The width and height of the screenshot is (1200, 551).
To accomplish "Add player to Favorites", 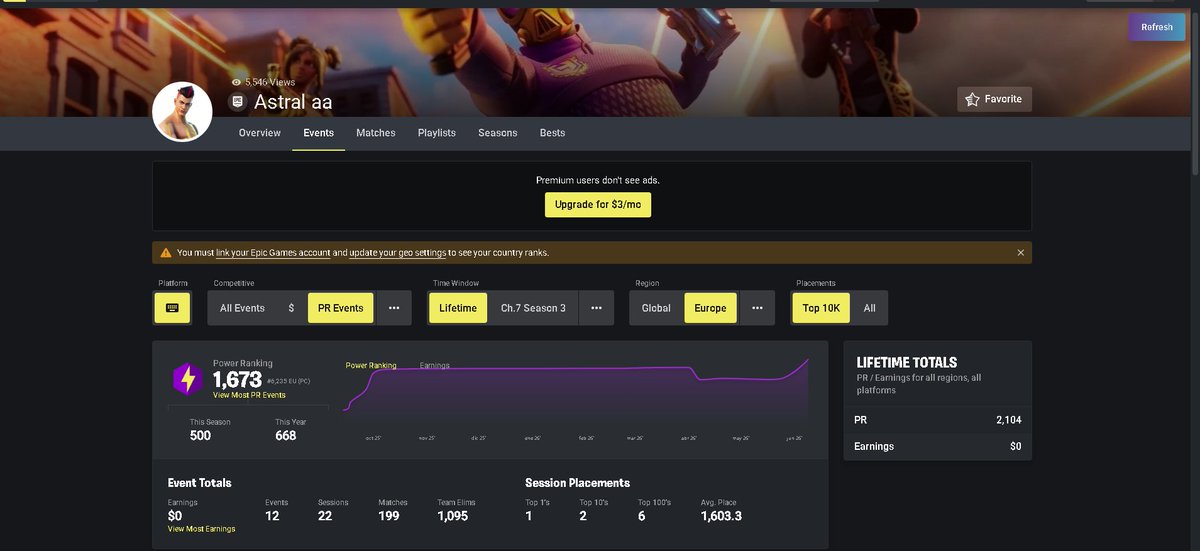I will pyautogui.click(x=994, y=99).
